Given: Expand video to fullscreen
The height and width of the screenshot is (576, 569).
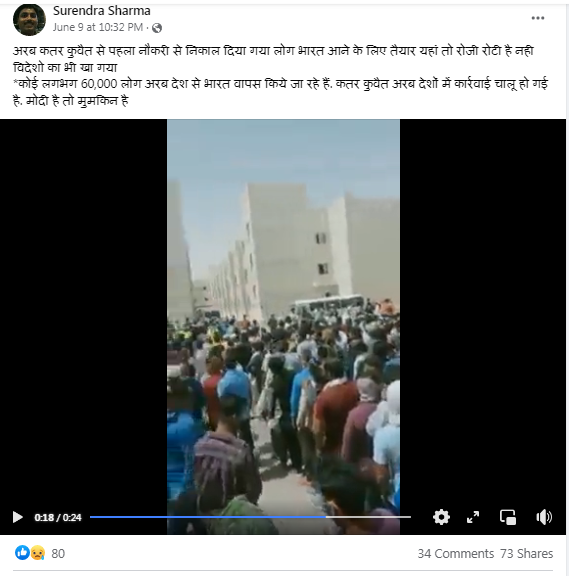Looking at the screenshot, I should 473,517.
